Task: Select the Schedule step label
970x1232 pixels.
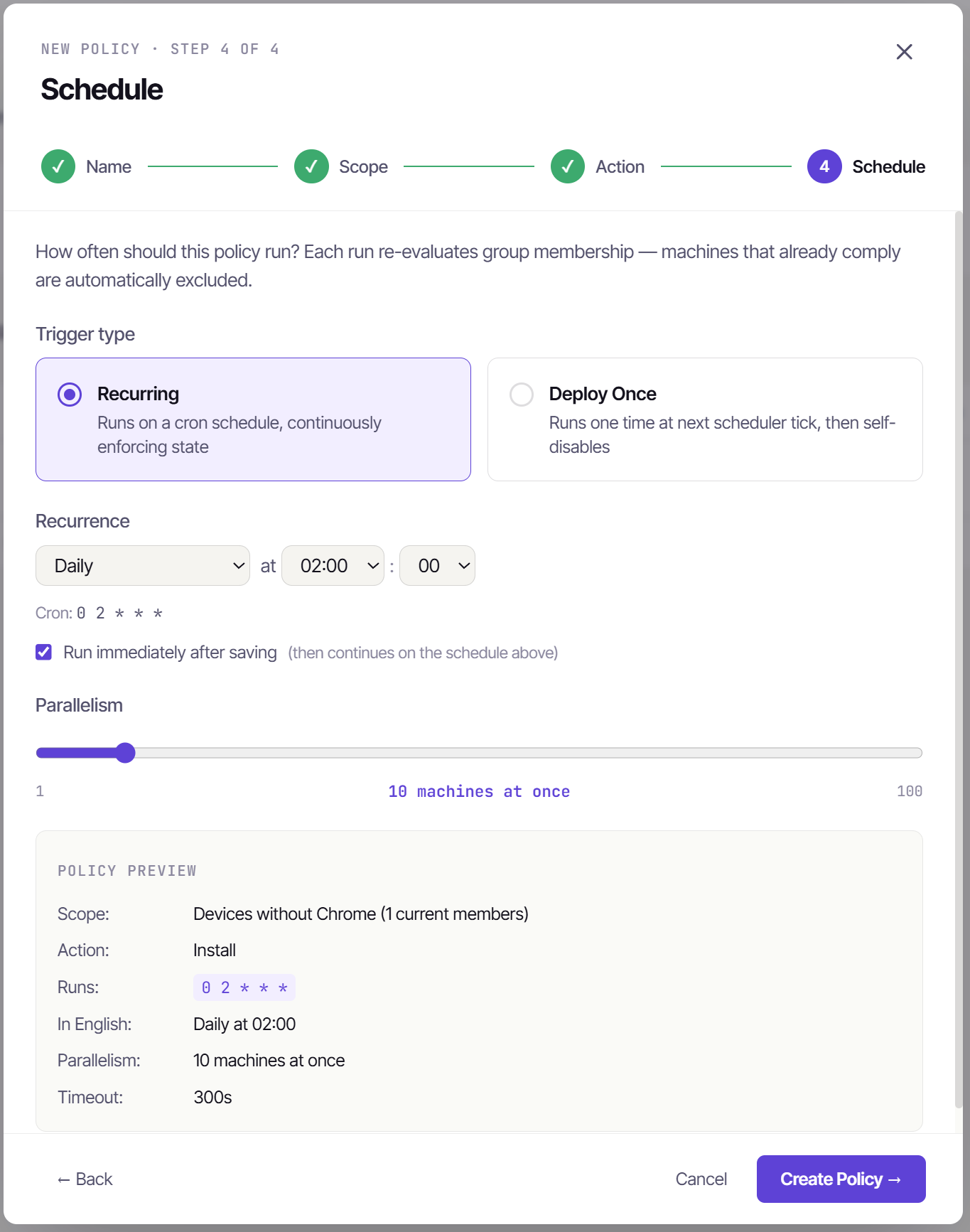Action: pyautogui.click(x=888, y=167)
